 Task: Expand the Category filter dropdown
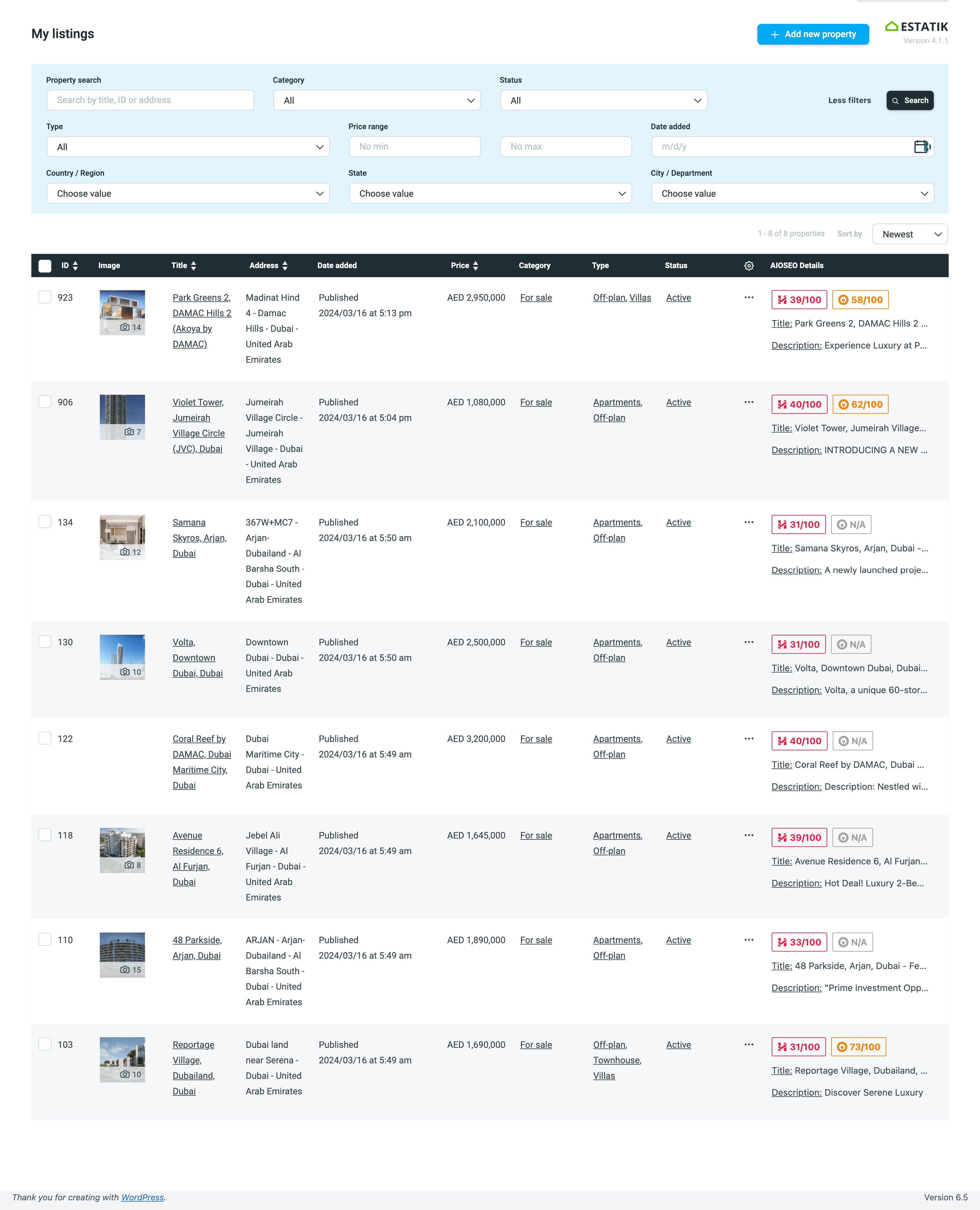pyautogui.click(x=377, y=100)
